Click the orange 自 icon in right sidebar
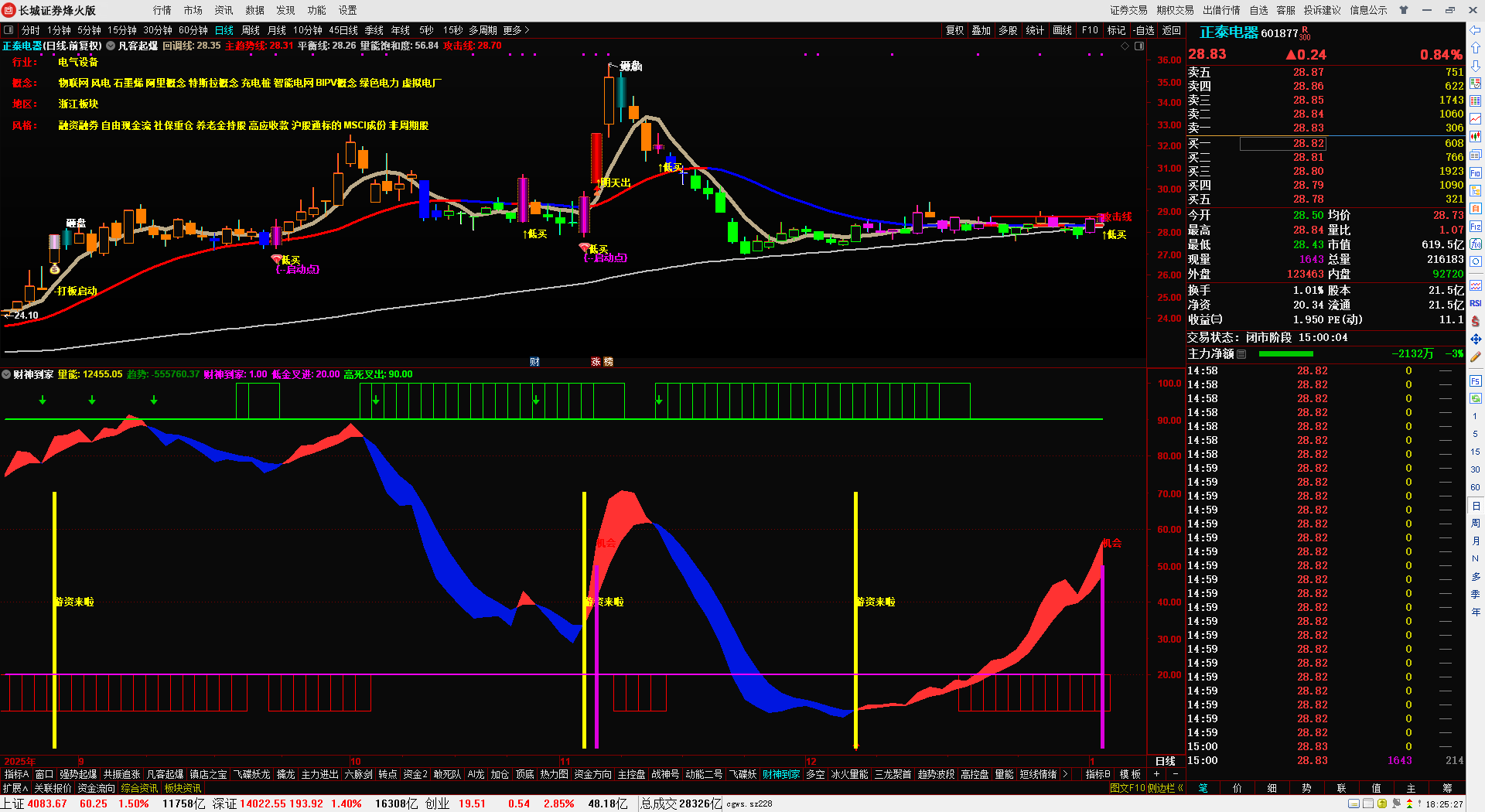Image resolution: width=1485 pixels, height=812 pixels. coord(1475,209)
